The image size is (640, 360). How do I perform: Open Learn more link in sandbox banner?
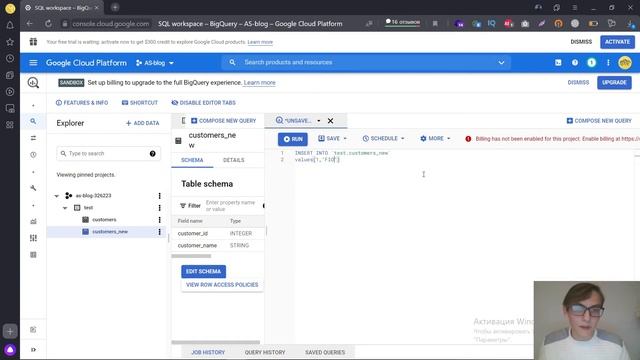[x=260, y=82]
